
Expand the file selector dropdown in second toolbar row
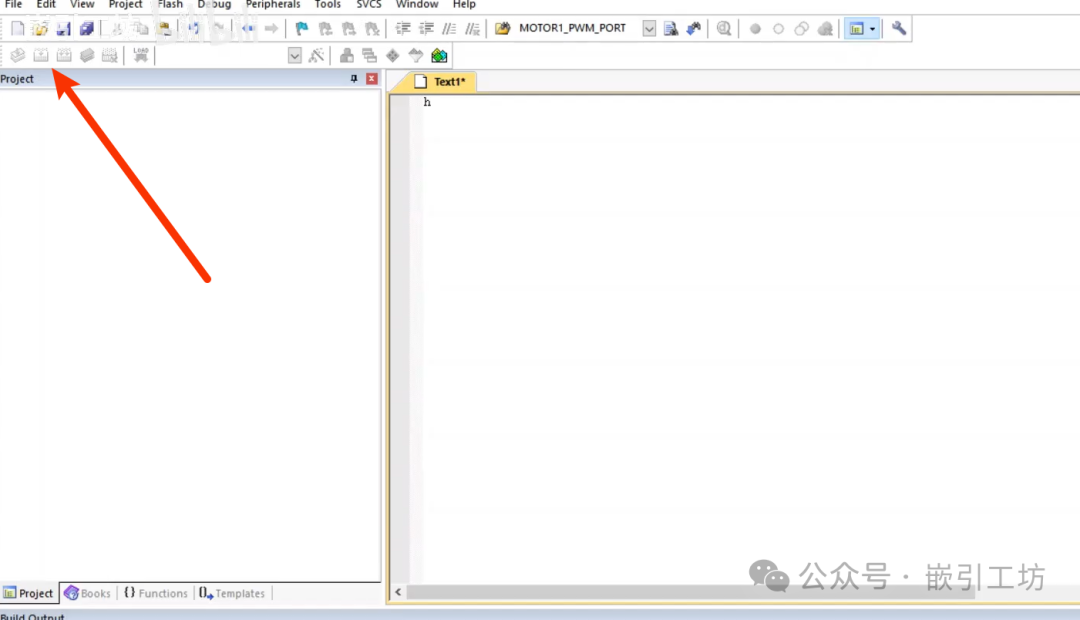click(294, 55)
